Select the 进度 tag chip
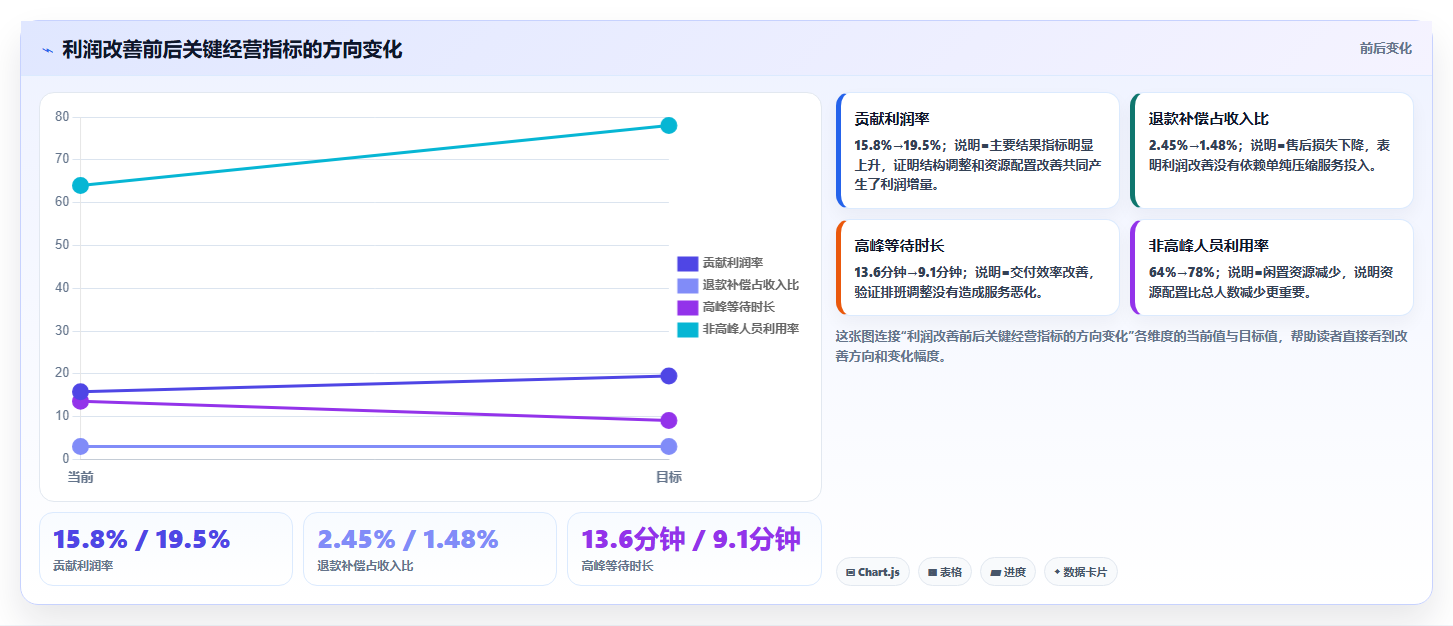Viewport: 1453px width, 626px height. [1008, 572]
